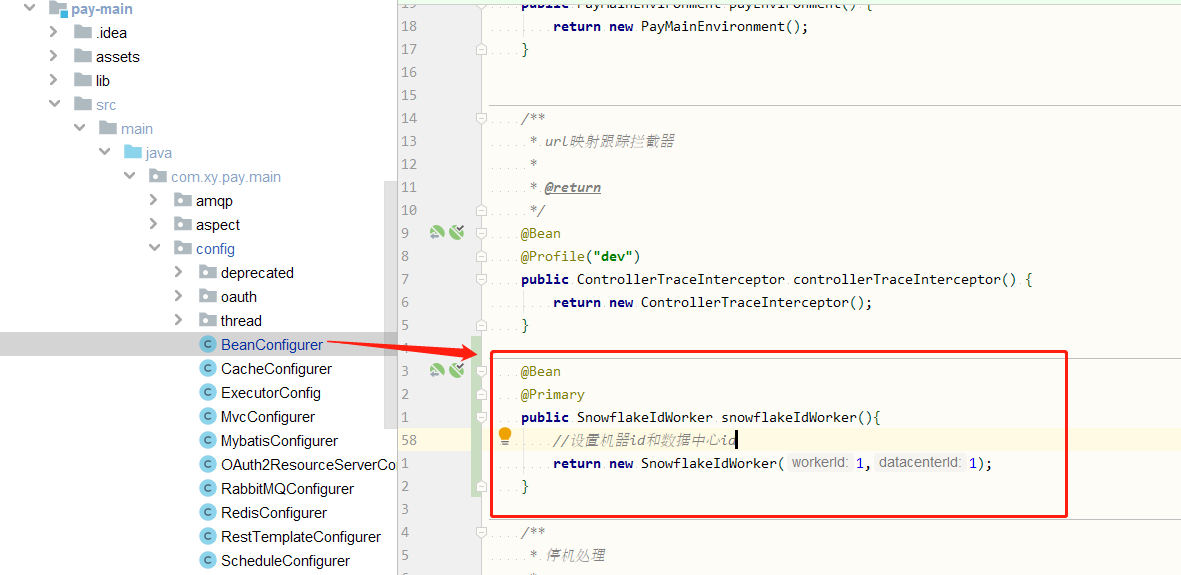
Task: Fold the snowflakeIdWorker method body
Action: 481,417
